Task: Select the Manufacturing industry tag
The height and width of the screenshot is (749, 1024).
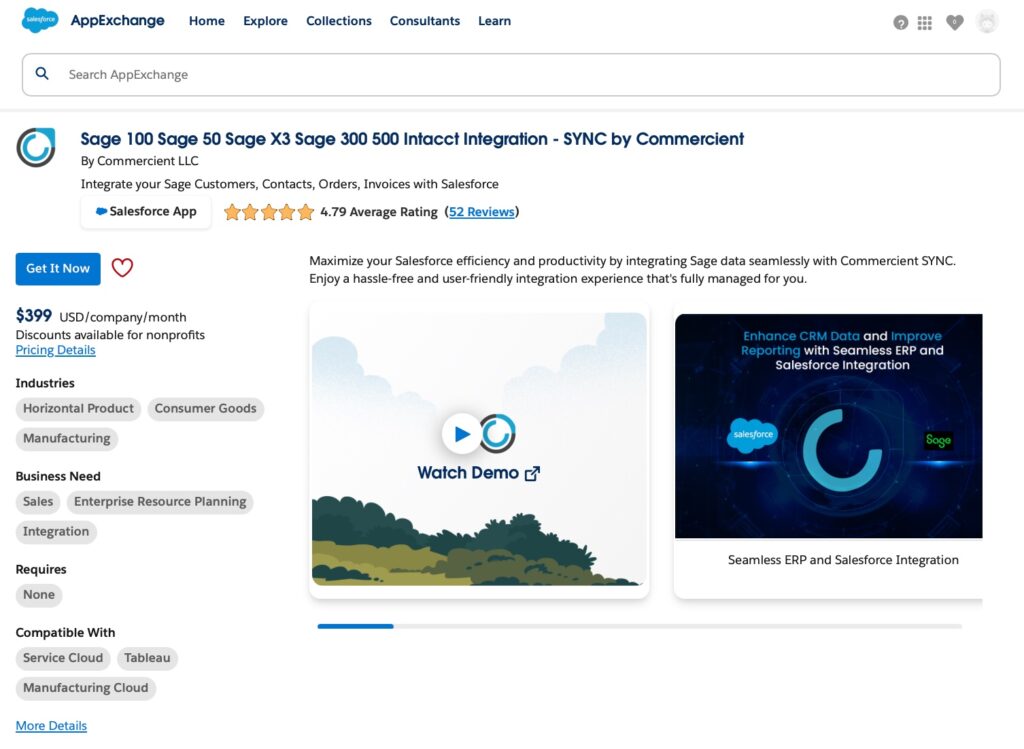Action: point(67,439)
